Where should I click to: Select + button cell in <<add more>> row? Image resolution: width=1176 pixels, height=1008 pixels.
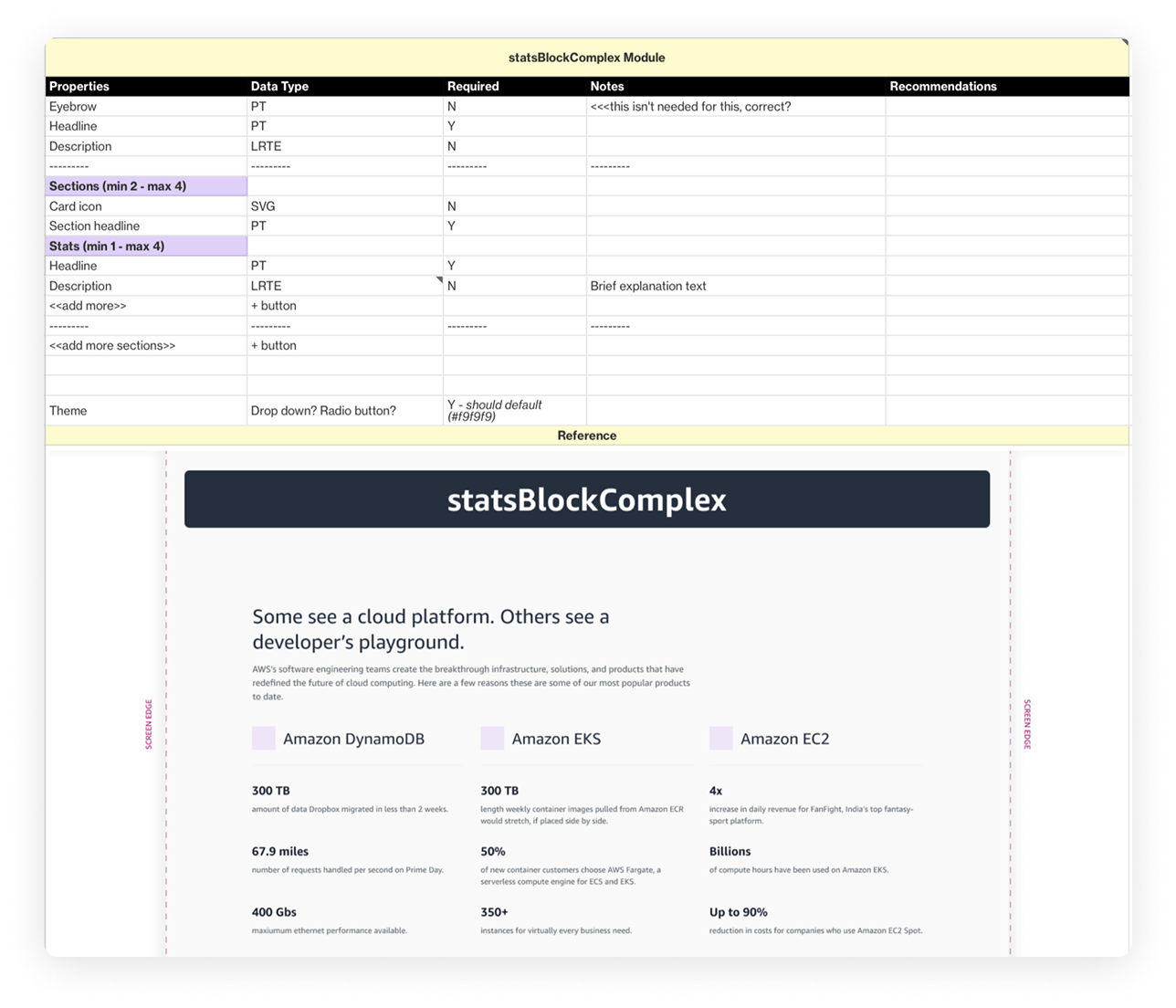click(x=345, y=306)
